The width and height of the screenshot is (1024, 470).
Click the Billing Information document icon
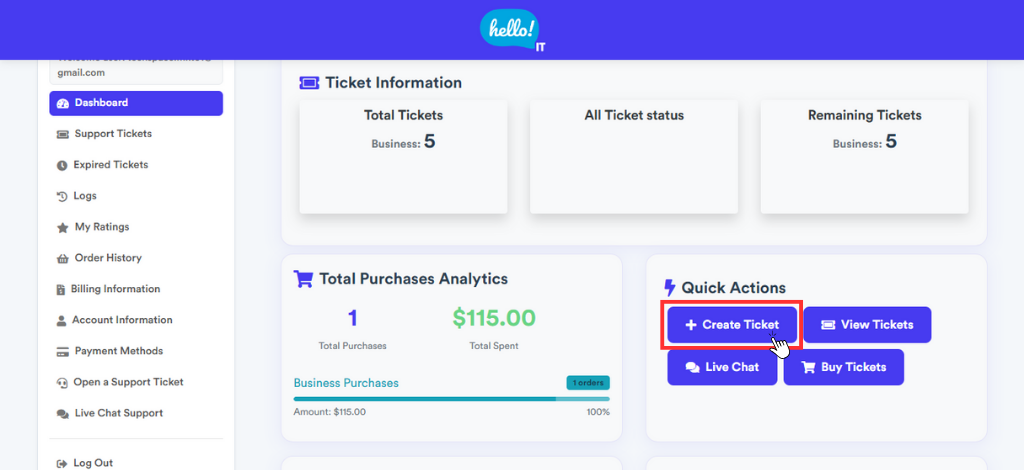pyautogui.click(x=61, y=289)
